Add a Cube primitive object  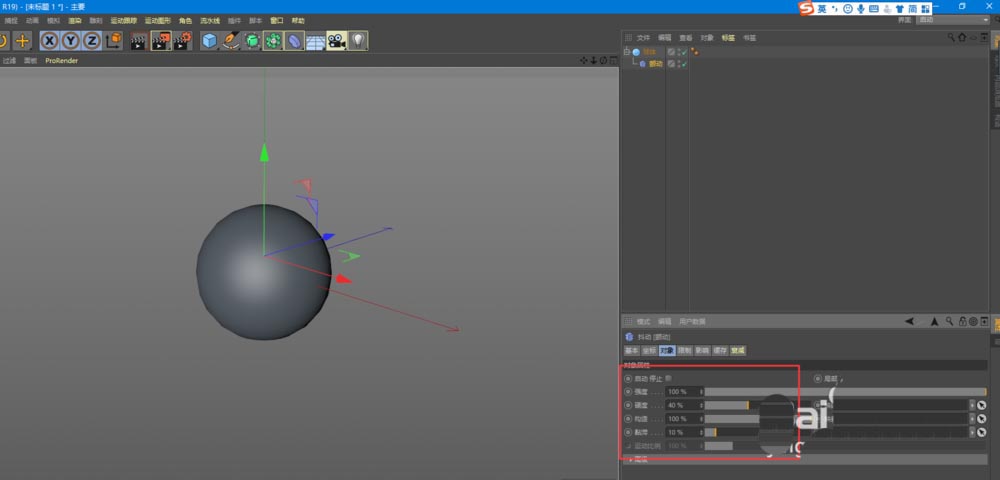[209, 41]
